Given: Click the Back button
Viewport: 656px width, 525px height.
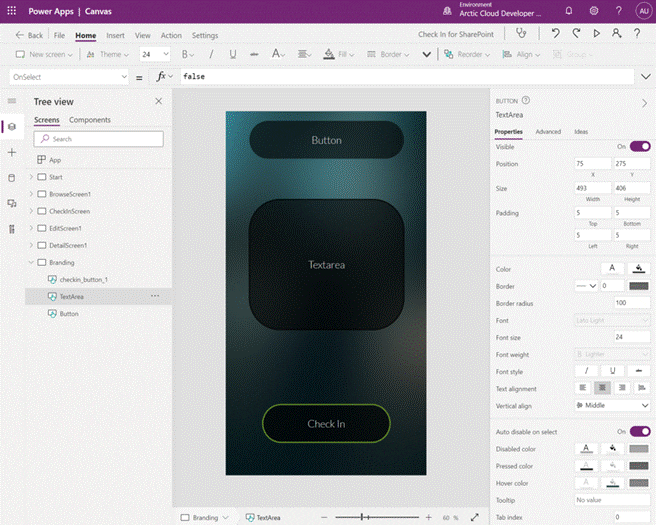Looking at the screenshot, I should [29, 35].
